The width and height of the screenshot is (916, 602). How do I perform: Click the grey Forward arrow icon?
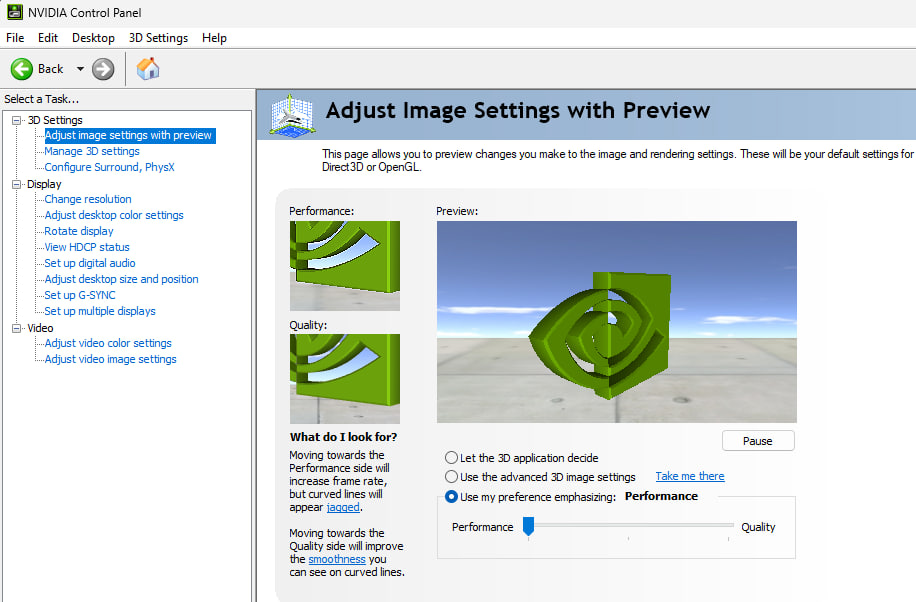click(103, 69)
